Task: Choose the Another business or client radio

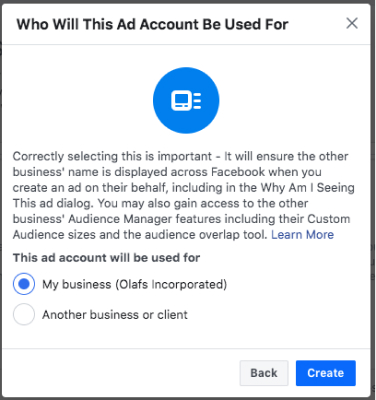Action: pos(24,314)
